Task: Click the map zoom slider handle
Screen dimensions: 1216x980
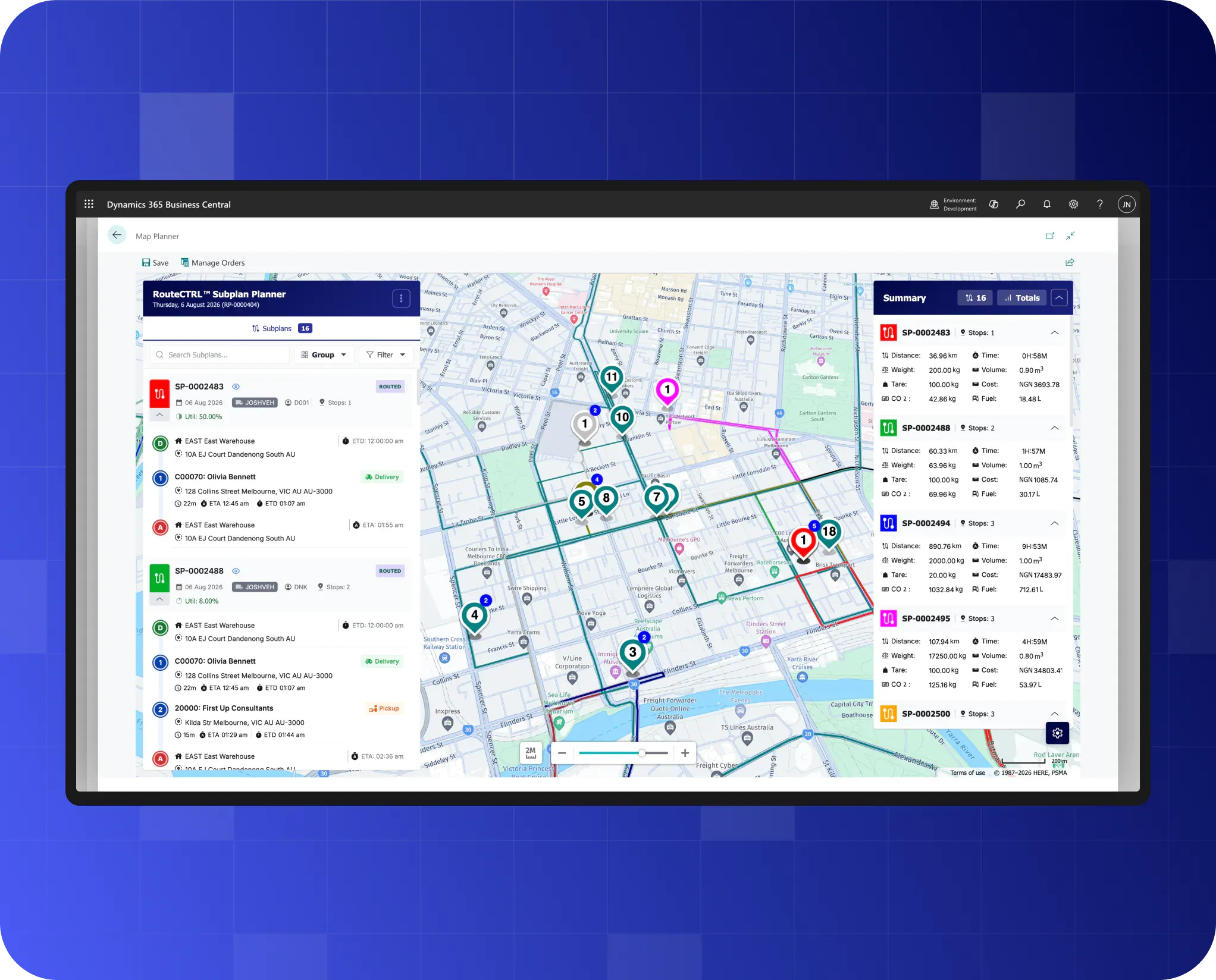Action: [x=642, y=753]
